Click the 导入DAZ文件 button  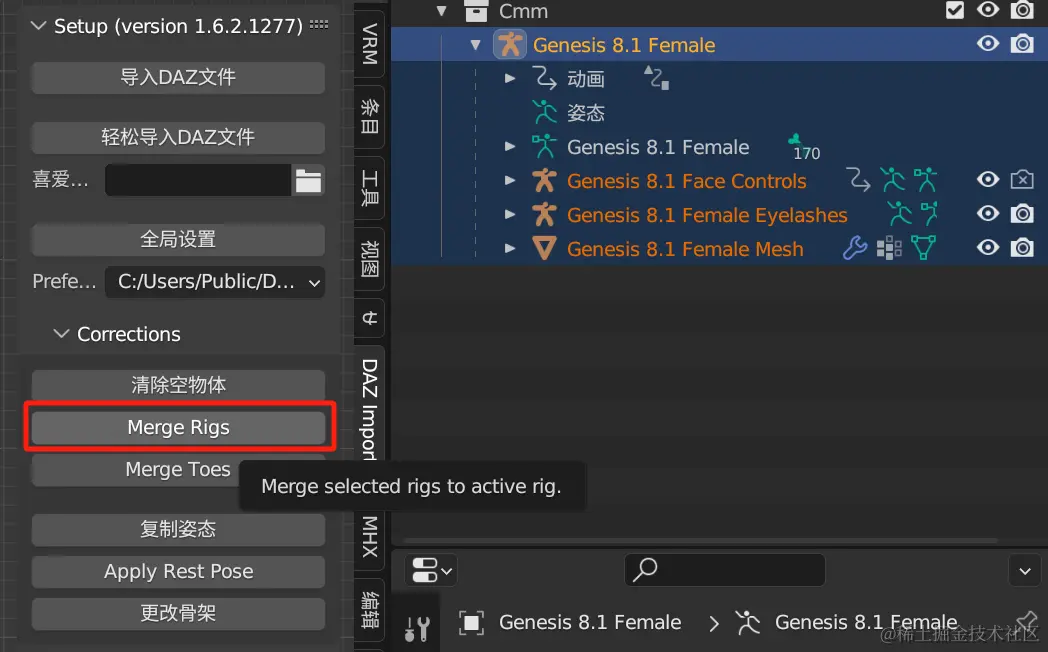click(178, 77)
